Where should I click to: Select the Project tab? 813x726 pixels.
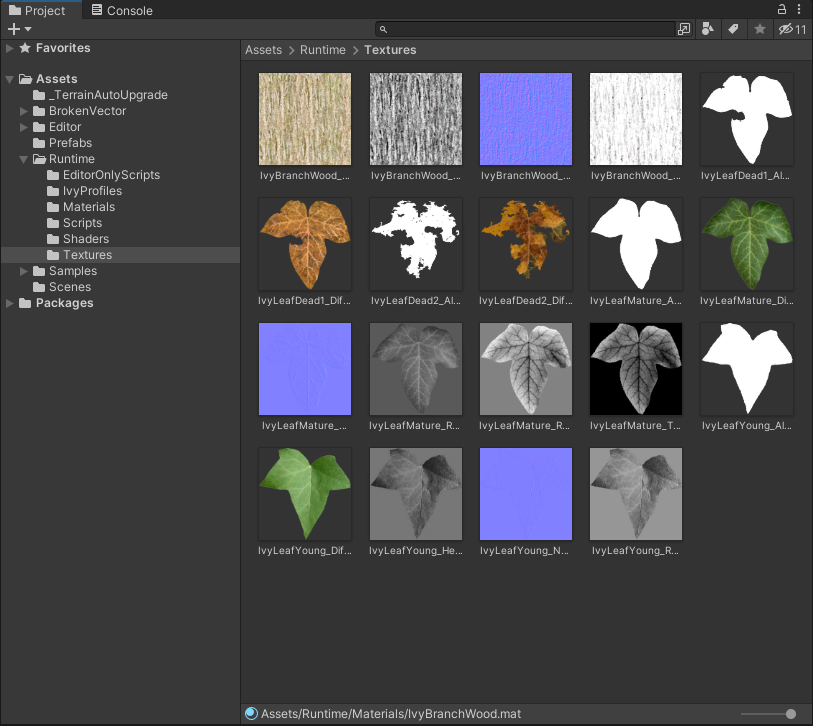(37, 10)
